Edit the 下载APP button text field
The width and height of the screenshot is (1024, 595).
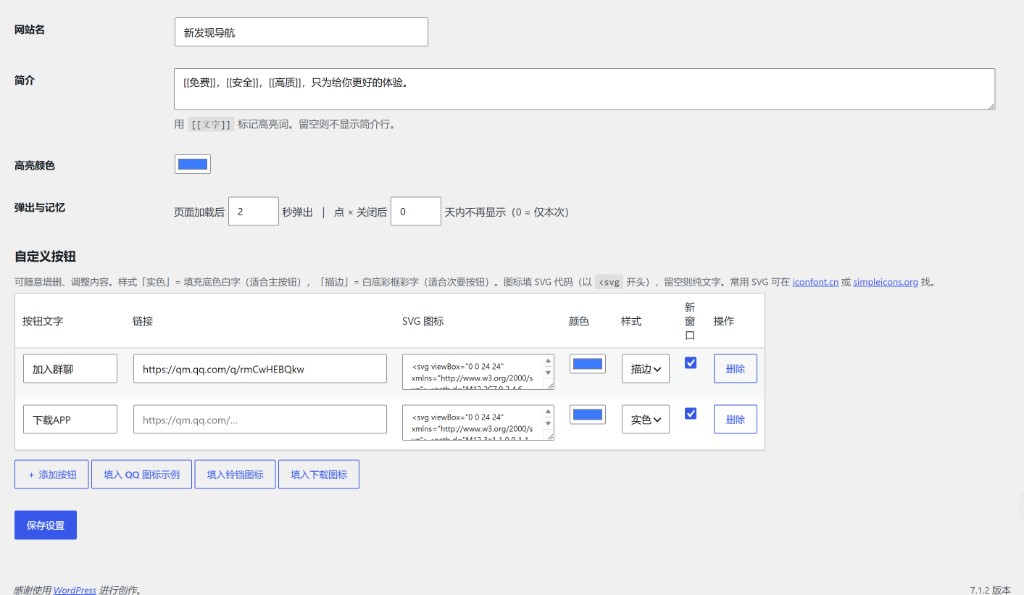(70, 419)
